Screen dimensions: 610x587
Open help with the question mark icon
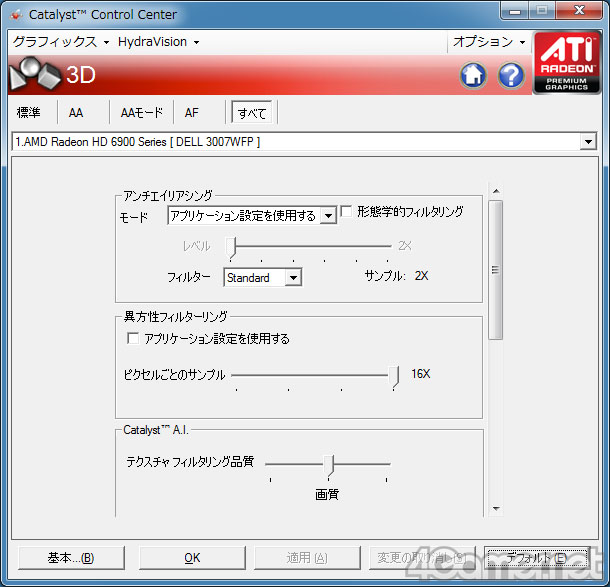[x=511, y=75]
